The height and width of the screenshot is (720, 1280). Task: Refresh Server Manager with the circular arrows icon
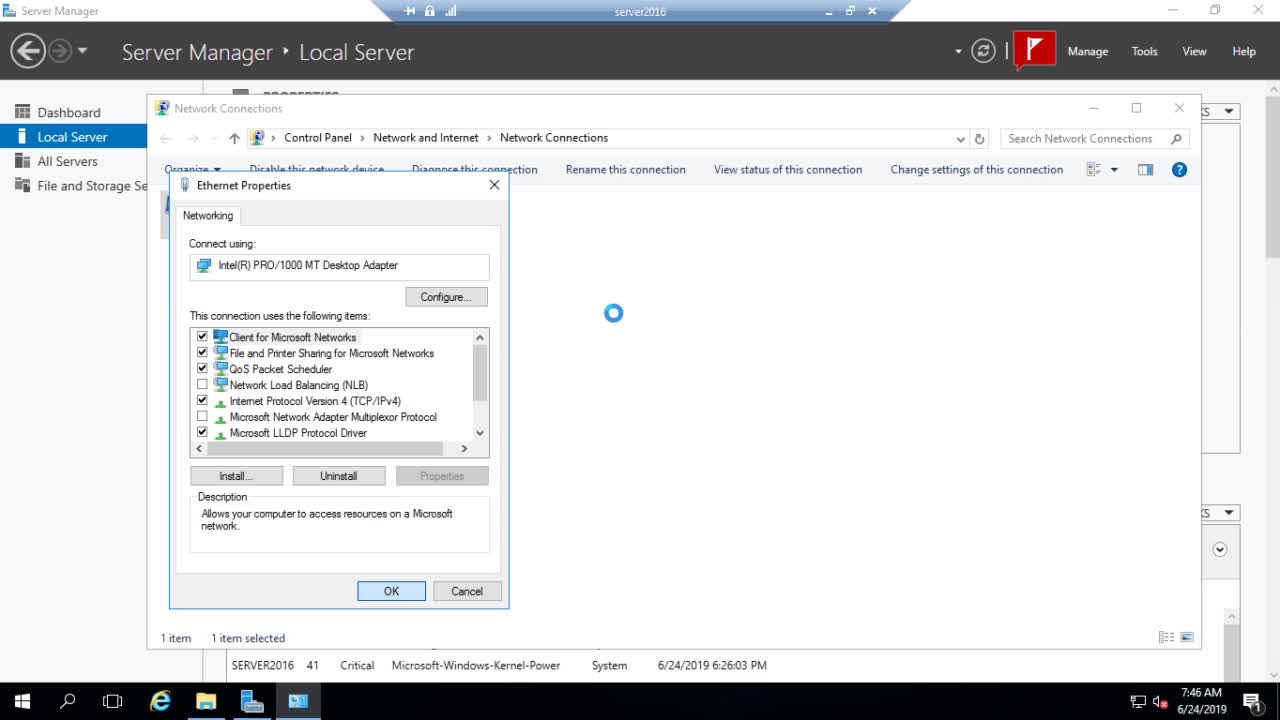tap(984, 51)
